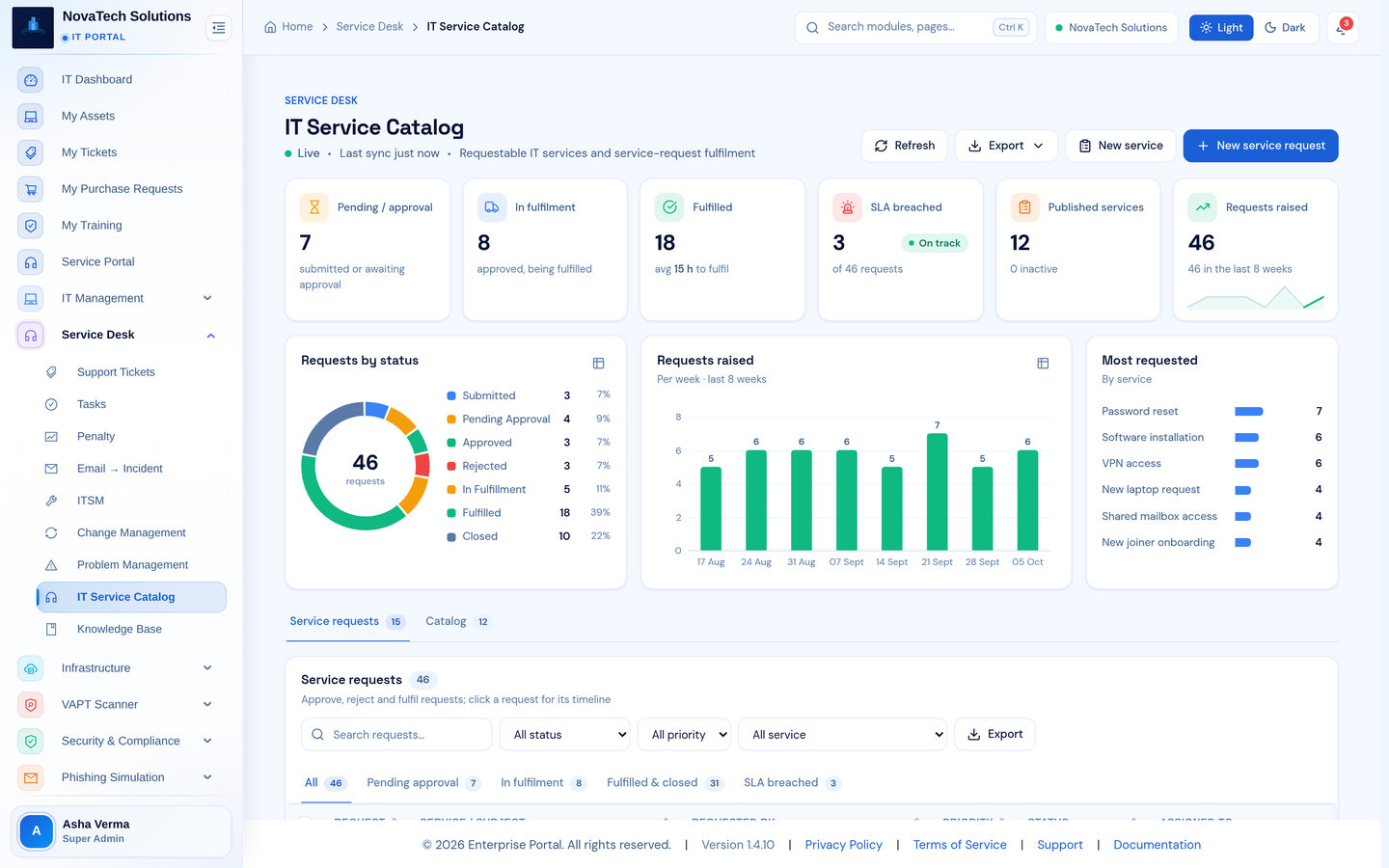1389x868 pixels.
Task: Open the Export dropdown in header
Action: click(x=1006, y=146)
